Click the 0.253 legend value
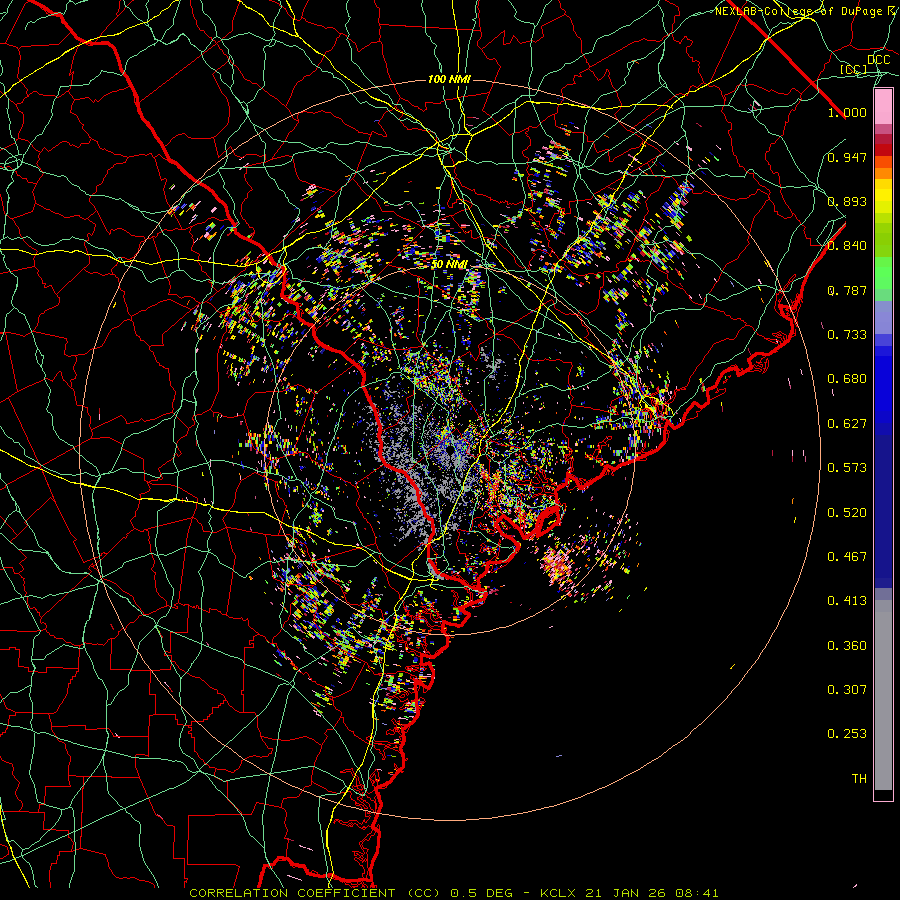This screenshot has width=900, height=900. pos(847,734)
